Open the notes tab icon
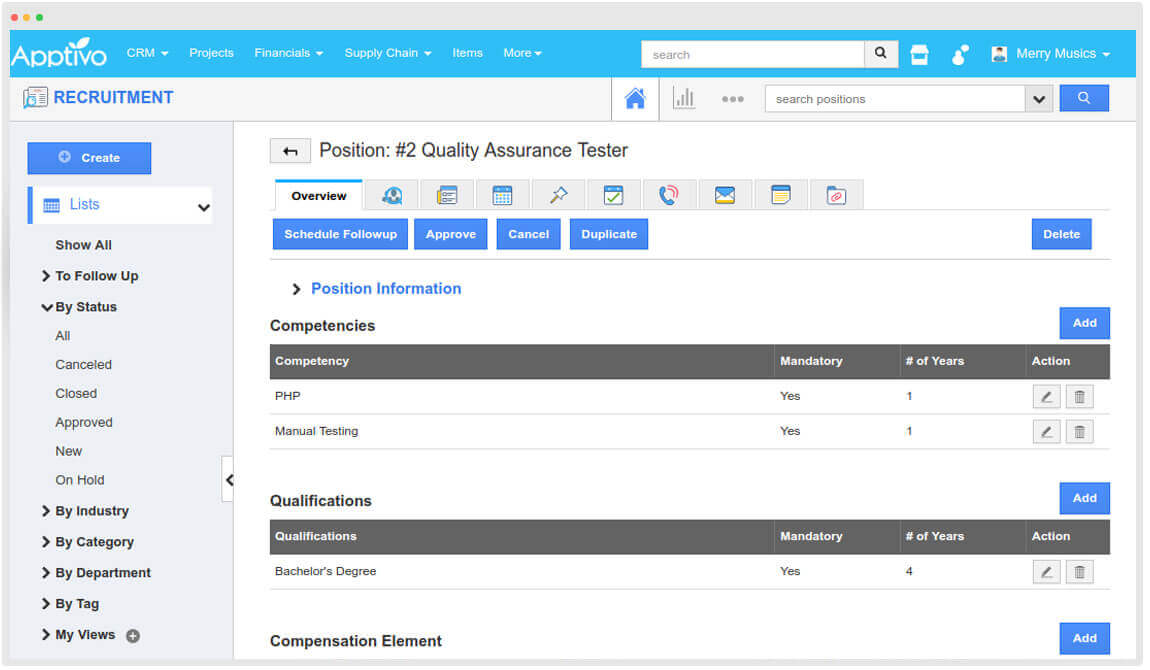1150x670 pixels. (781, 196)
